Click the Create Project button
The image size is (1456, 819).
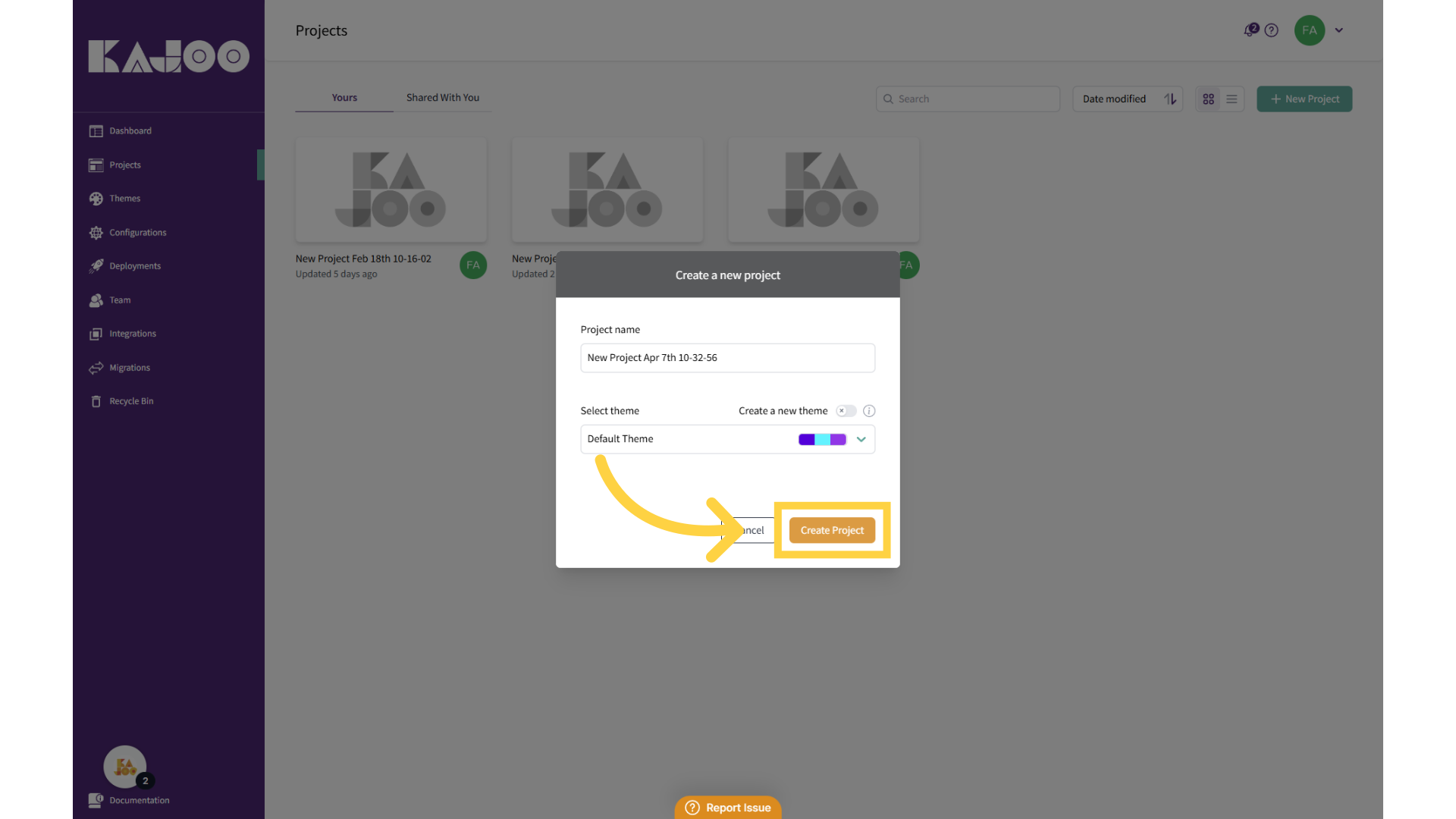(x=832, y=530)
